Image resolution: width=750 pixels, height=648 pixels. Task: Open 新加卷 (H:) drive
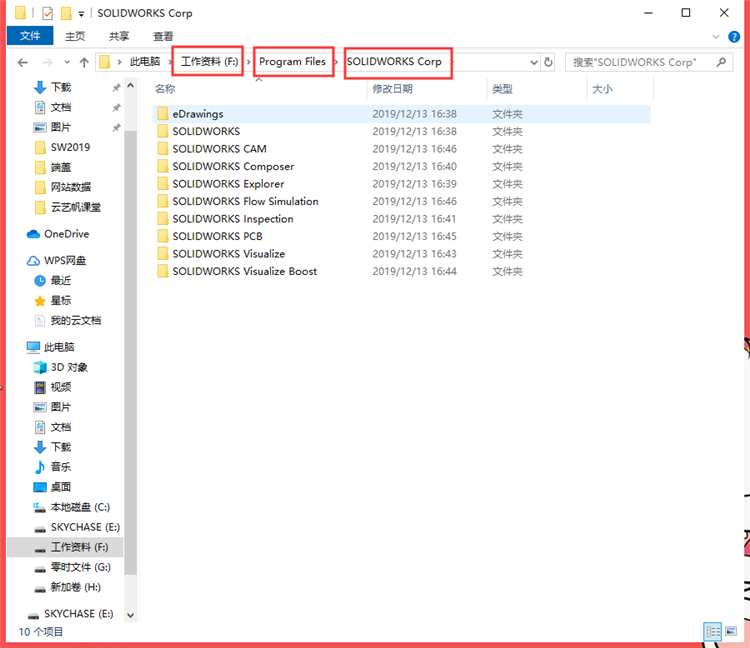click(67, 587)
